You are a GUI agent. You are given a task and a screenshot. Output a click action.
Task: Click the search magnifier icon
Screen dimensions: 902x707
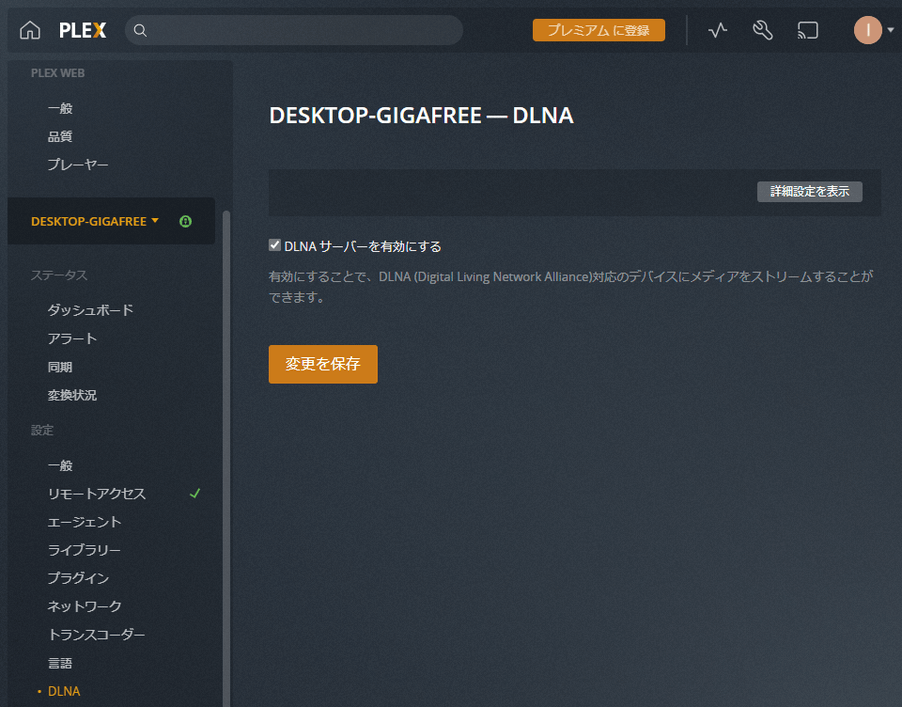tap(140, 30)
